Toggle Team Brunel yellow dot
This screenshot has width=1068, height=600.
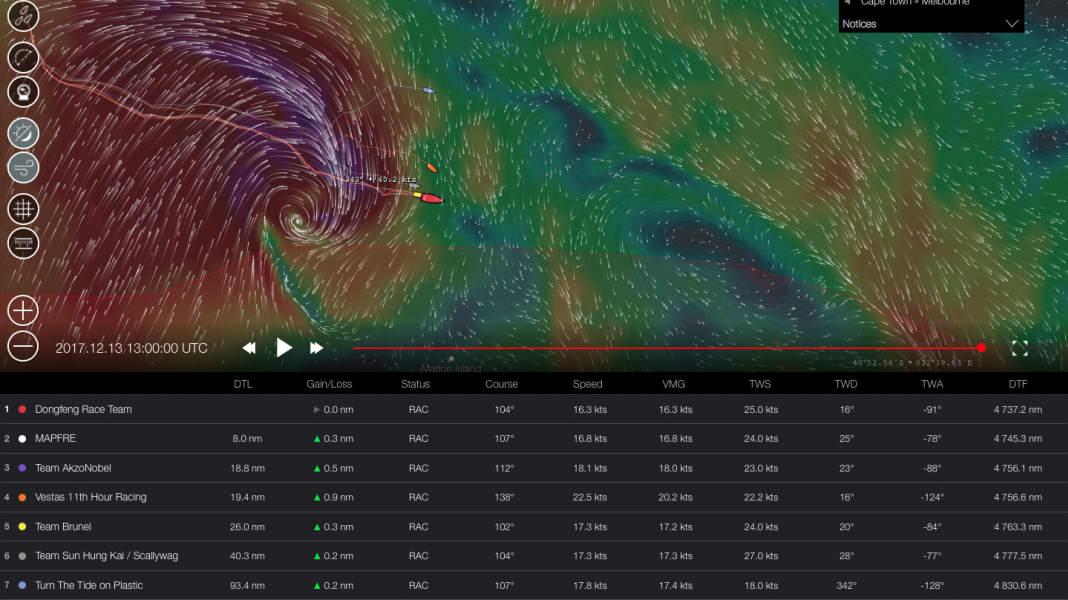pyautogui.click(x=21, y=526)
